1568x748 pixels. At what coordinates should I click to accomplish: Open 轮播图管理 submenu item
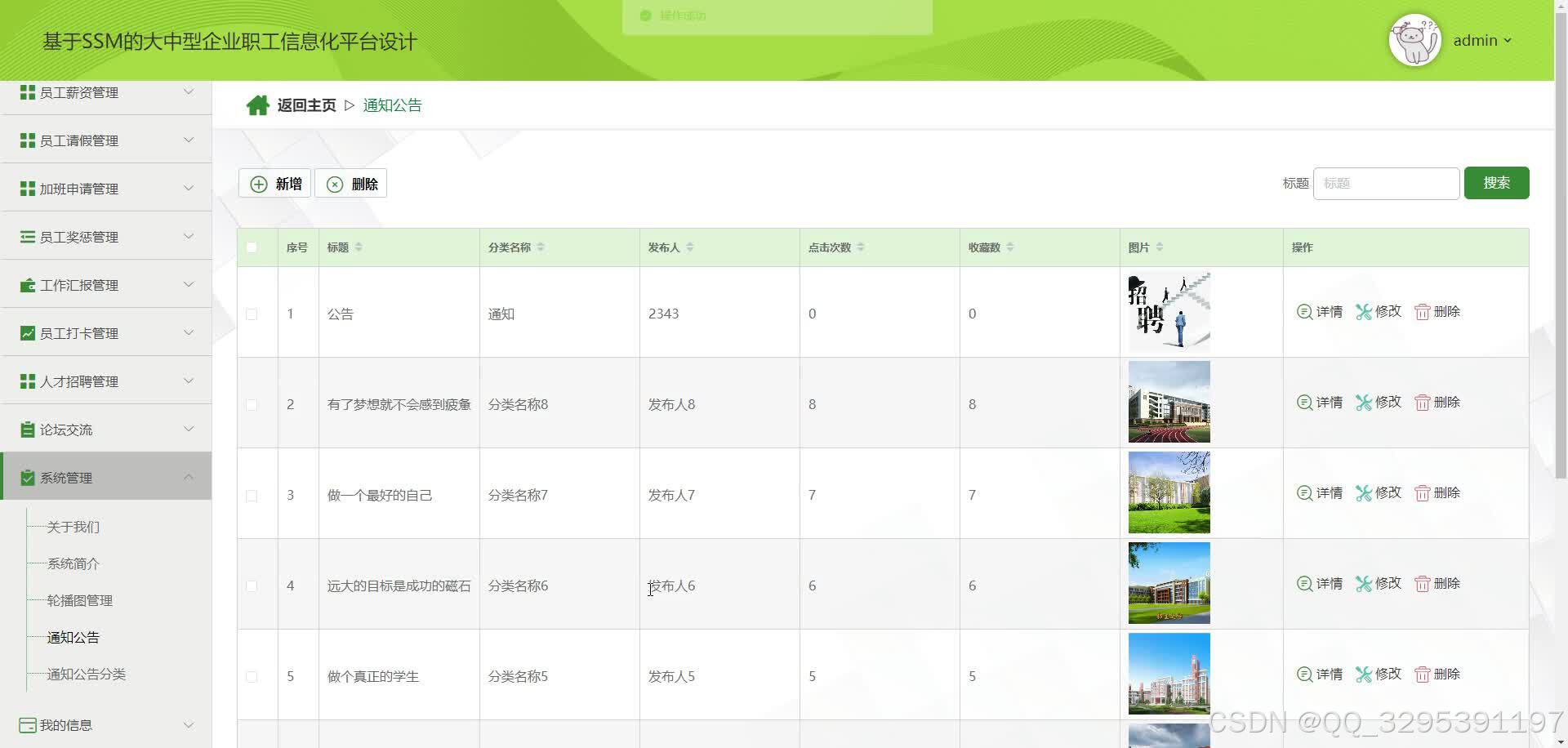[x=80, y=601]
